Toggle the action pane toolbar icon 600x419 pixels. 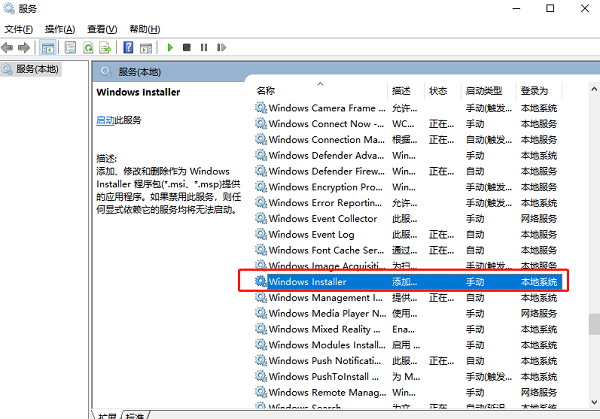[x=146, y=48]
